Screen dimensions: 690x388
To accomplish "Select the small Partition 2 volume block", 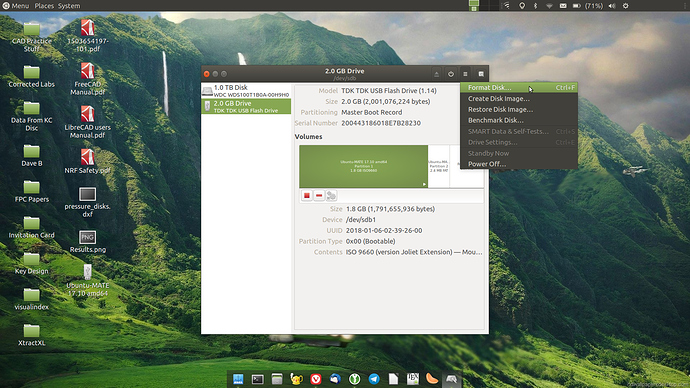I will point(438,166).
